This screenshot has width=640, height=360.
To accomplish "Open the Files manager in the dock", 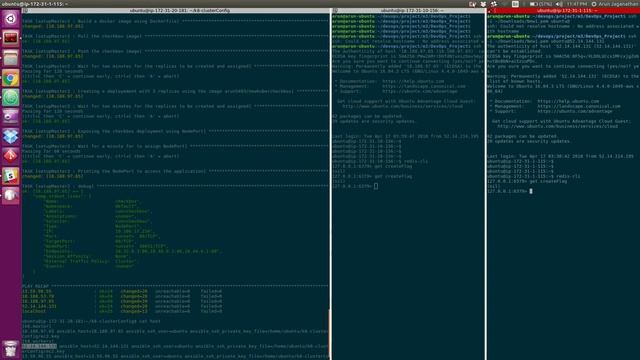I will (x=11, y=58).
